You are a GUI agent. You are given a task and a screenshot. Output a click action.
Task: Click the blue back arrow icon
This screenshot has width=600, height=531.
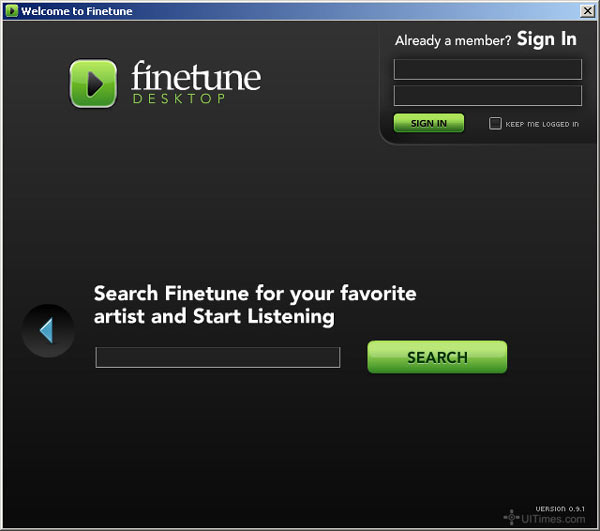point(47,331)
